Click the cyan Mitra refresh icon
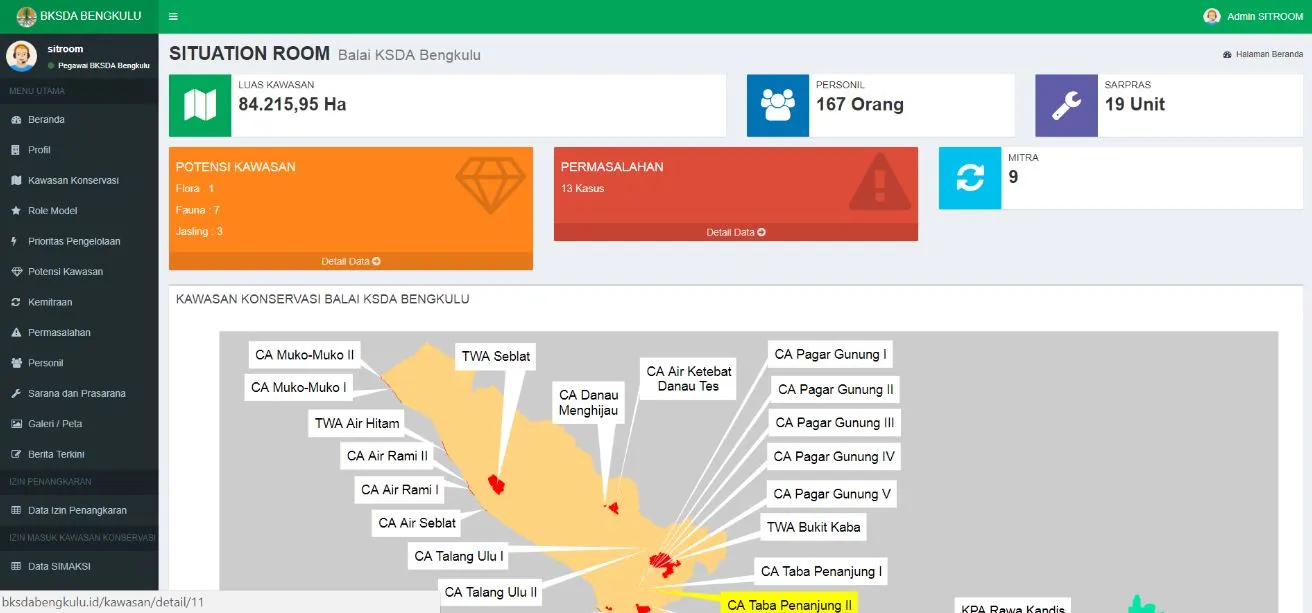This screenshot has height=613, width=1312. point(969,178)
